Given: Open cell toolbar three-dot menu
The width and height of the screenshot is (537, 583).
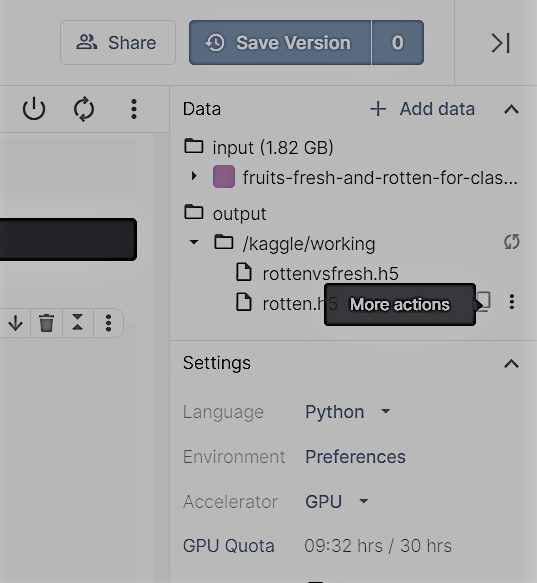Looking at the screenshot, I should click(x=108, y=323).
